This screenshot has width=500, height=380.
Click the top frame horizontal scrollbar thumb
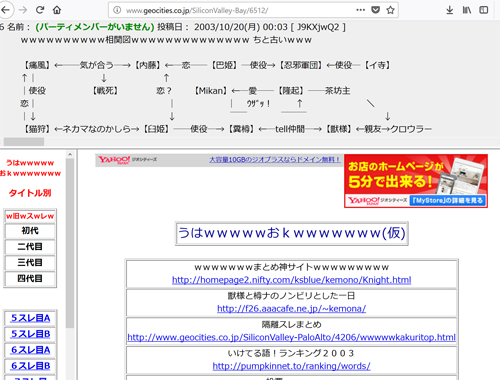24,142
